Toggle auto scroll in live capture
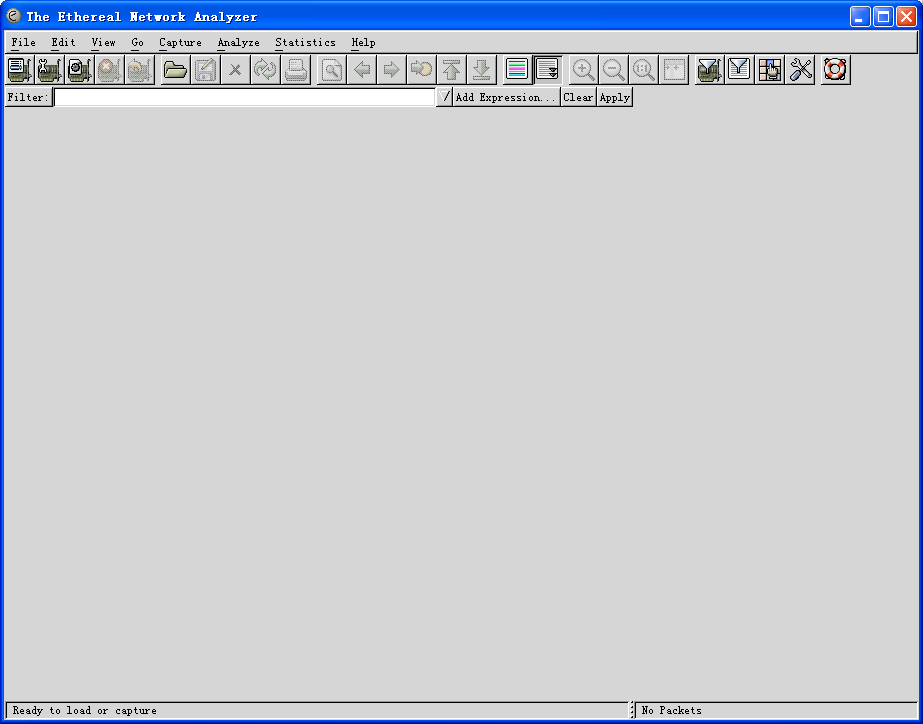Image resolution: width=923 pixels, height=724 pixels. (547, 70)
